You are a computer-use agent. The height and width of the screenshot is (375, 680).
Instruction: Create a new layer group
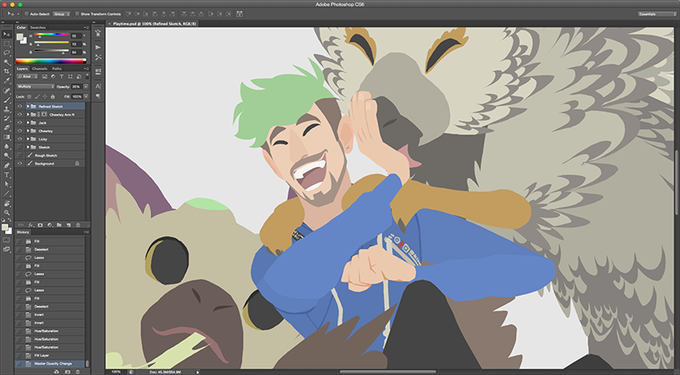tap(59, 225)
